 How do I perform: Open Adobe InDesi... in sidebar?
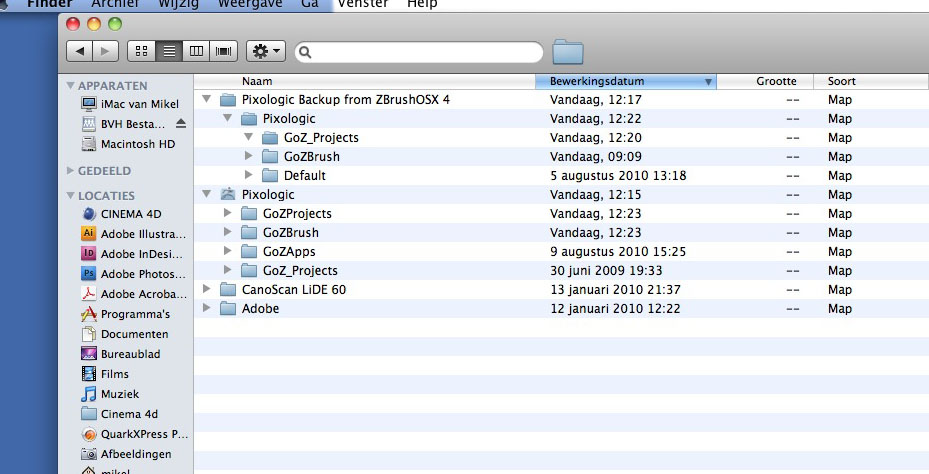132,254
